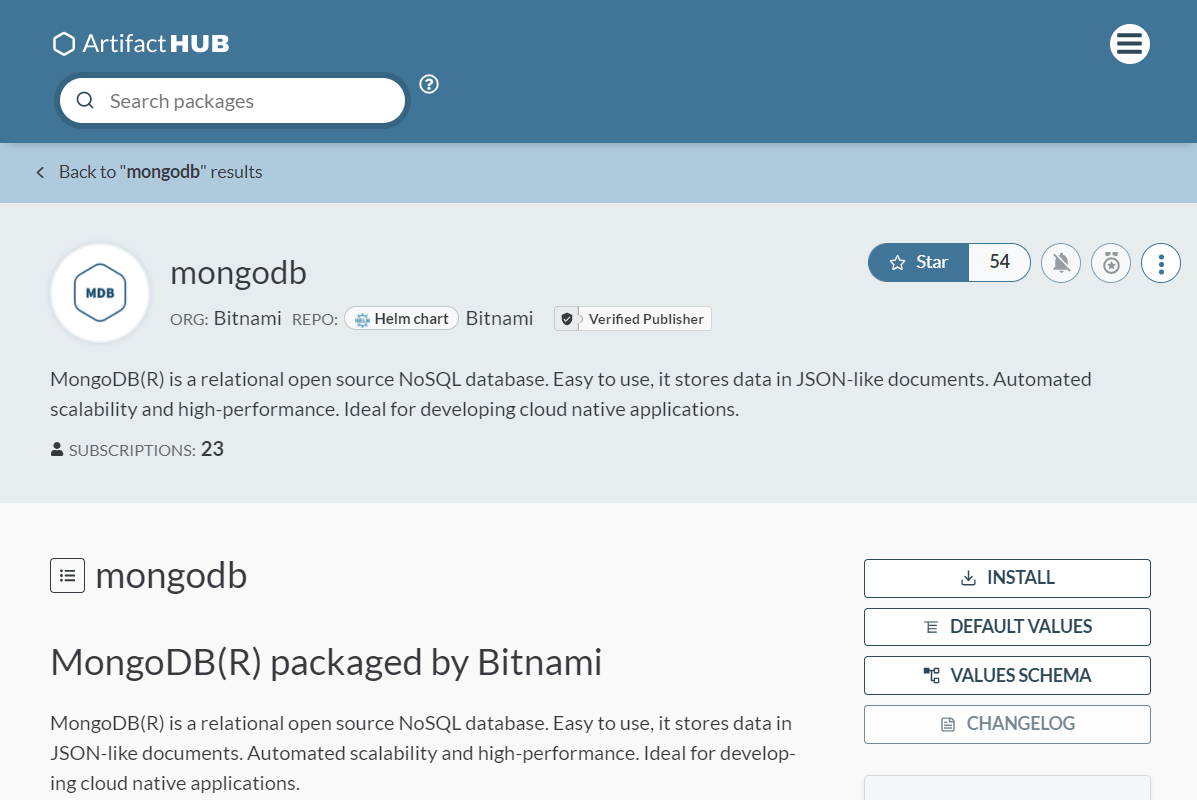Screen dimensions: 1197x800
Task: Click heading MongoDB(R) packaged by Bitnami
Action: tap(326, 662)
